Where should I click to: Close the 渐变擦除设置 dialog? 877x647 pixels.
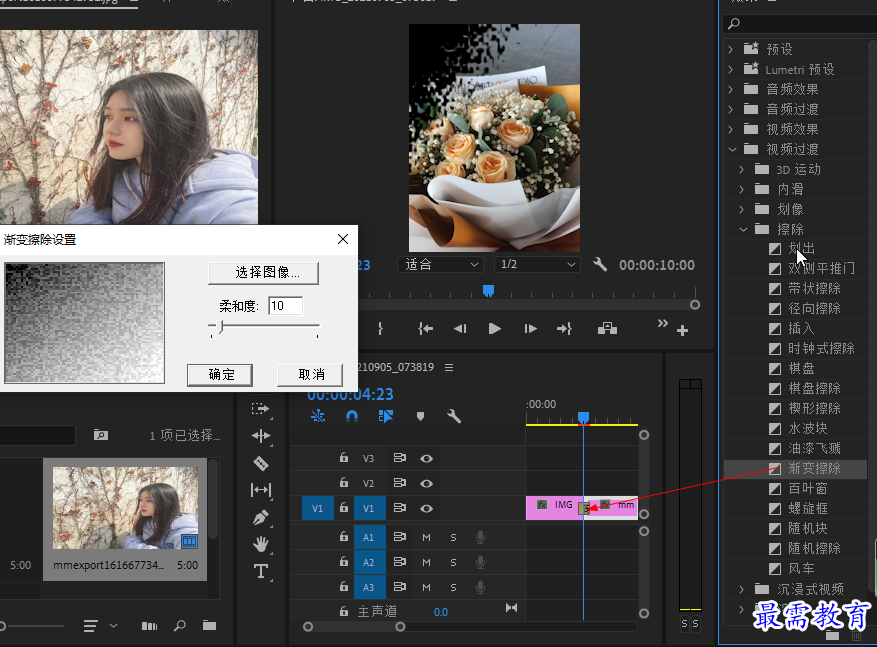pyautogui.click(x=343, y=239)
